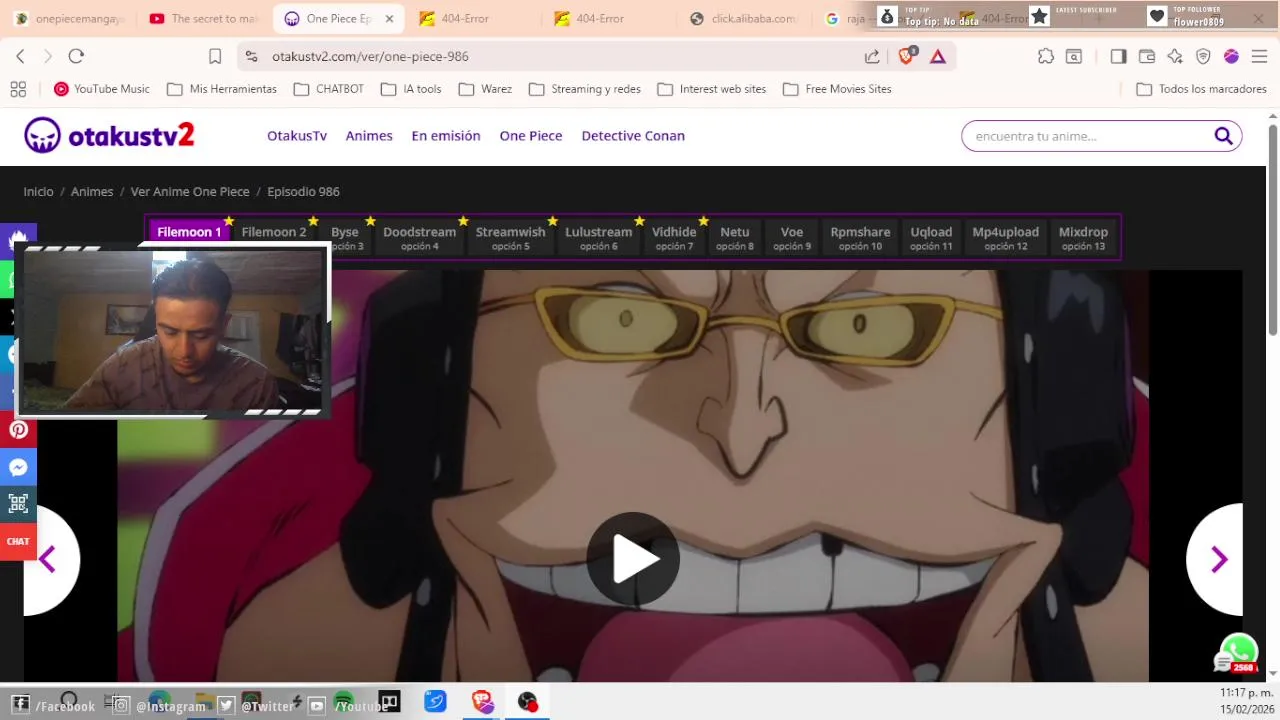Expand the IA tools bookmarks folder

pyautogui.click(x=411, y=89)
